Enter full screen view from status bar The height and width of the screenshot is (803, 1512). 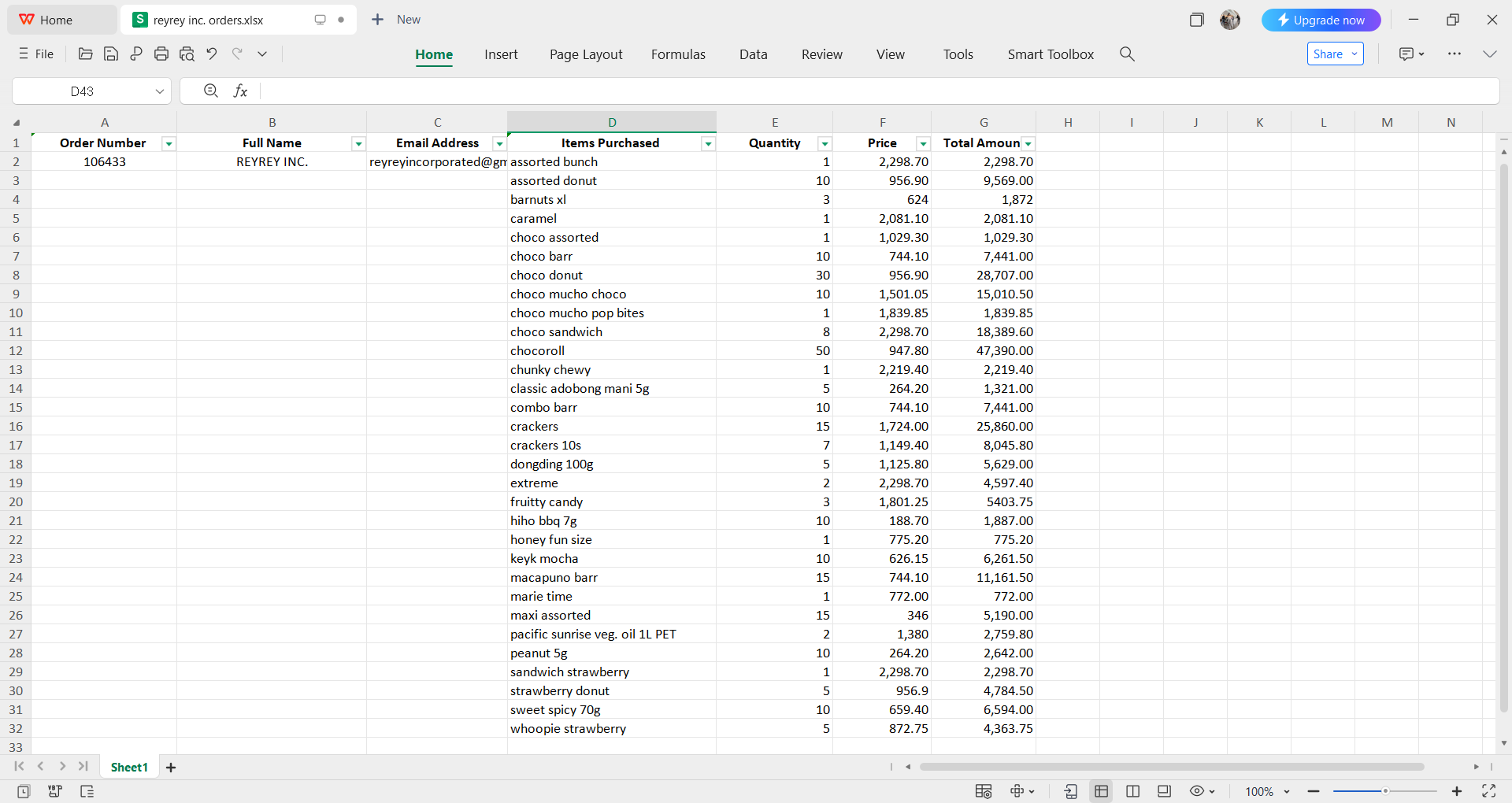(x=1488, y=791)
